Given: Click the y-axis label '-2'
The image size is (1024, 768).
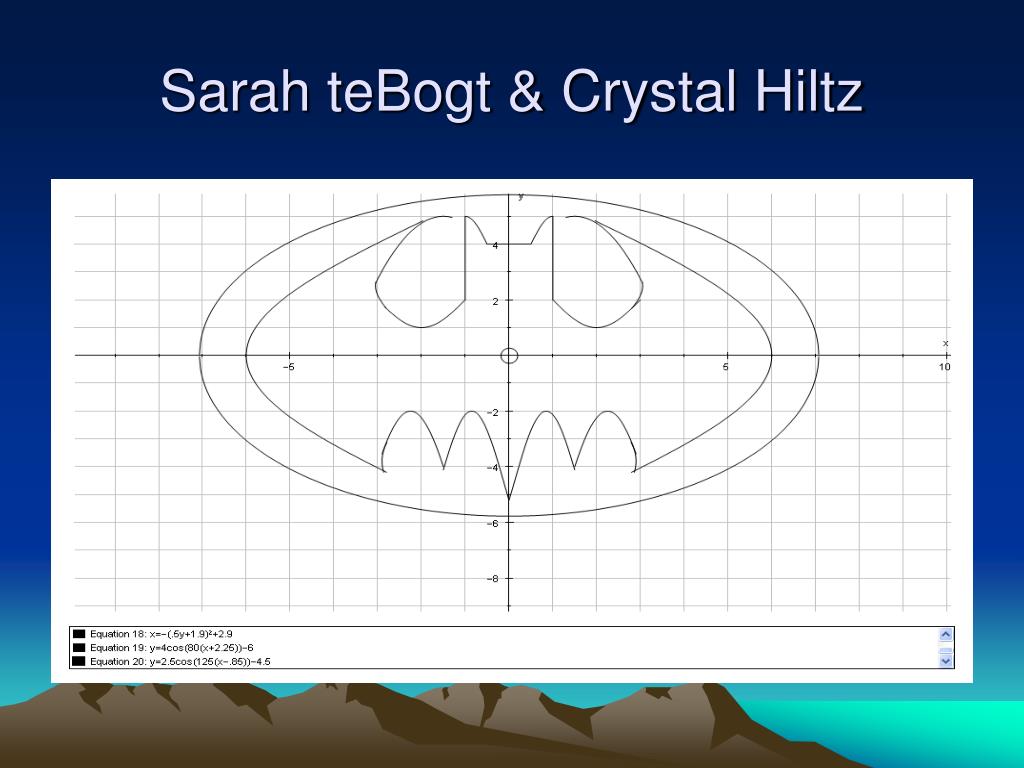Looking at the screenshot, I should coord(492,412).
